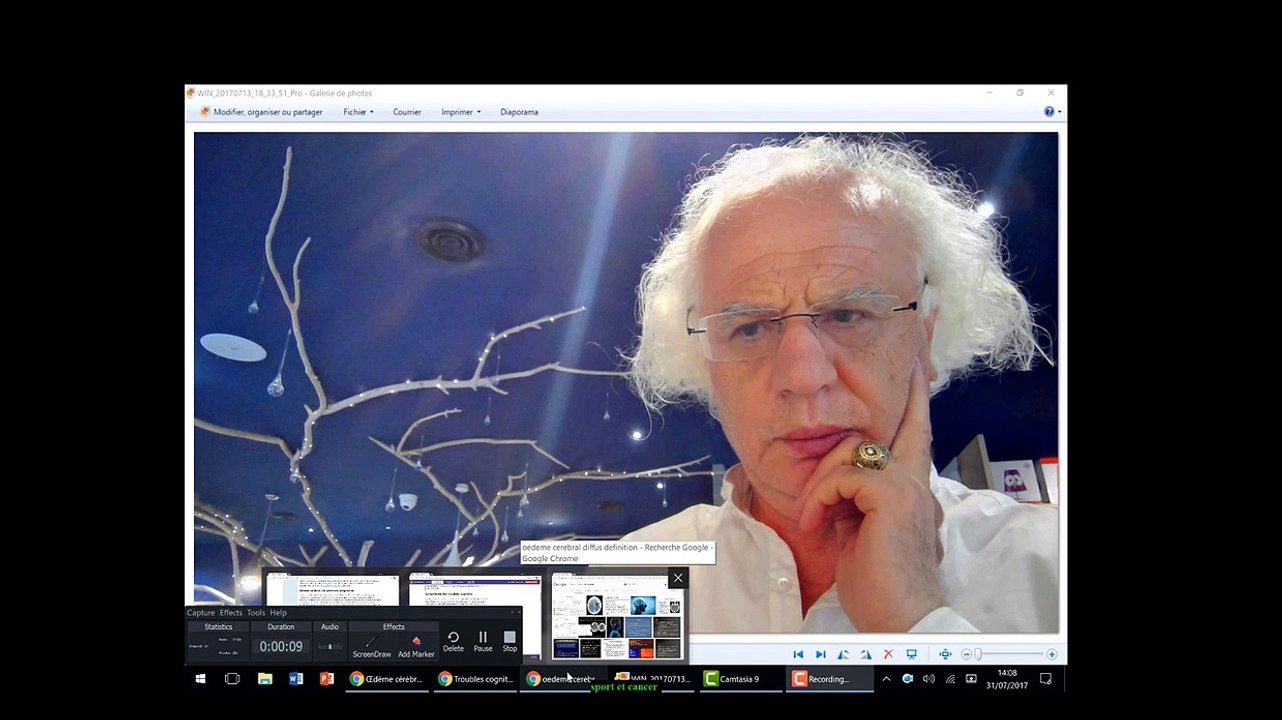Open the Windows Start menu

click(201, 679)
